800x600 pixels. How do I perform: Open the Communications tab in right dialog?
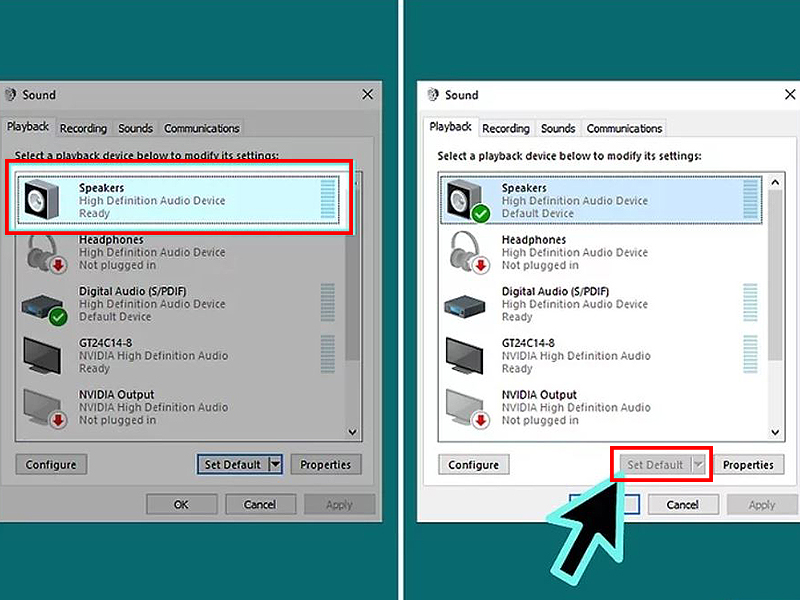pos(624,128)
